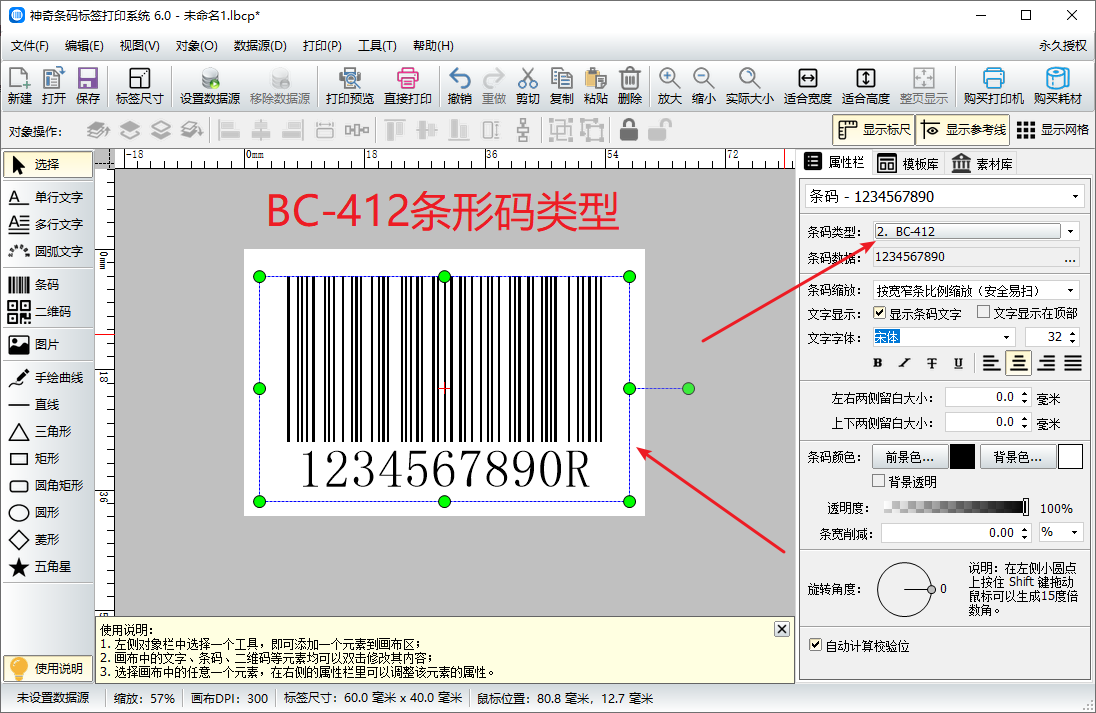Click 购买打印机 buy printer icon

(x=993, y=86)
